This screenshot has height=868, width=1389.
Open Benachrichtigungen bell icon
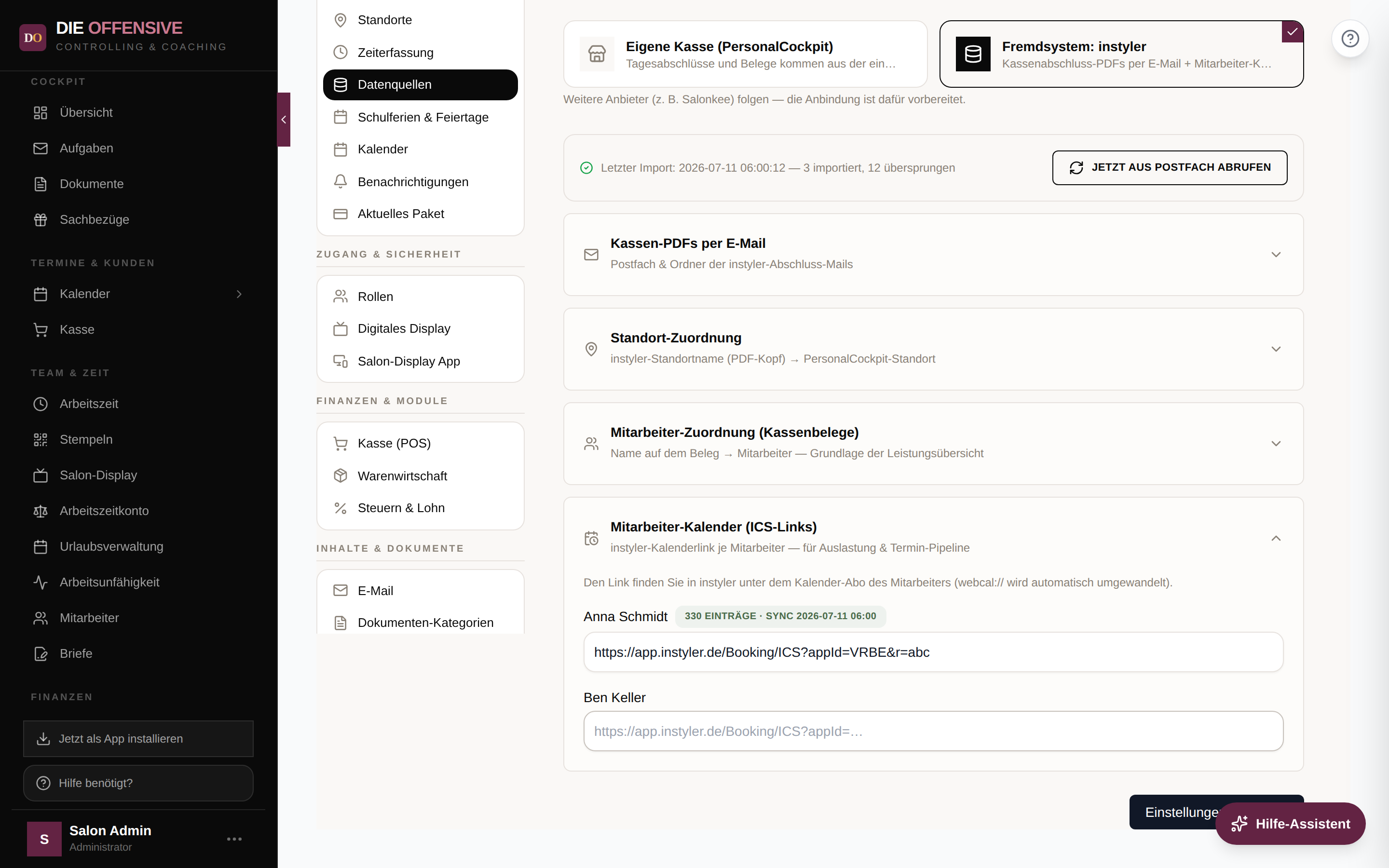pyautogui.click(x=340, y=181)
